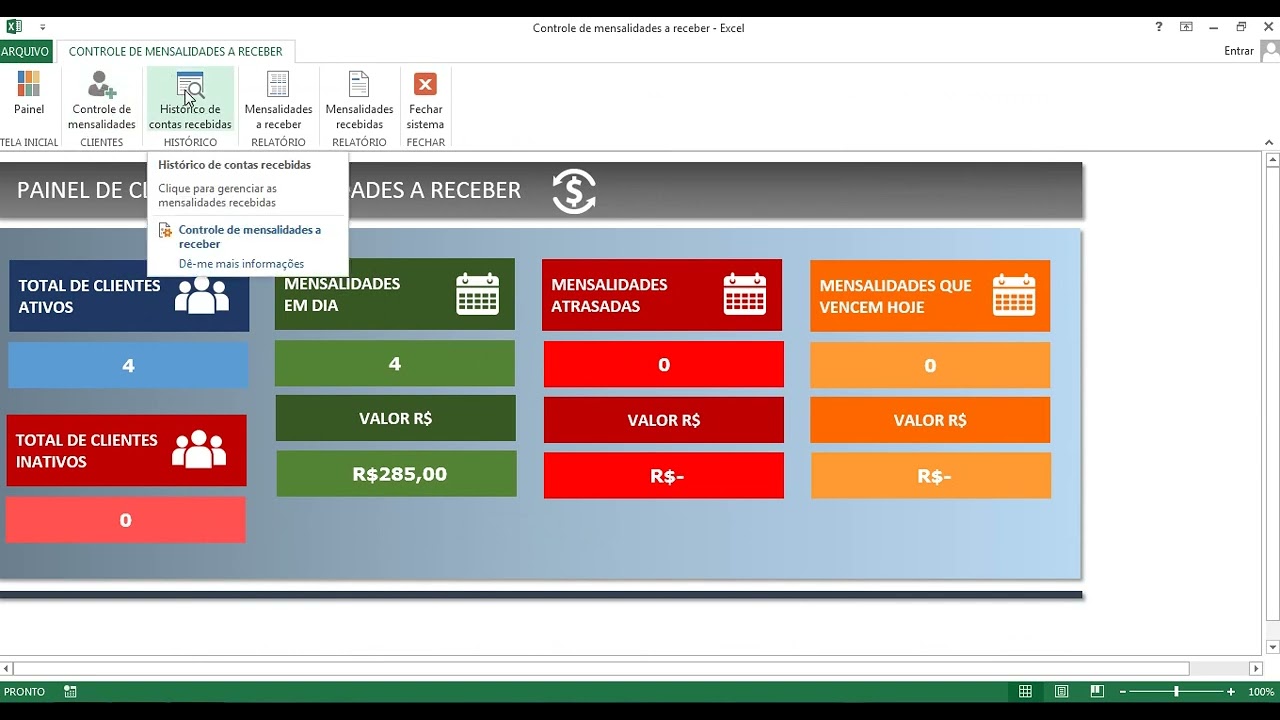1280x720 pixels.
Task: Click people icon on inativos card
Action: 199,450
